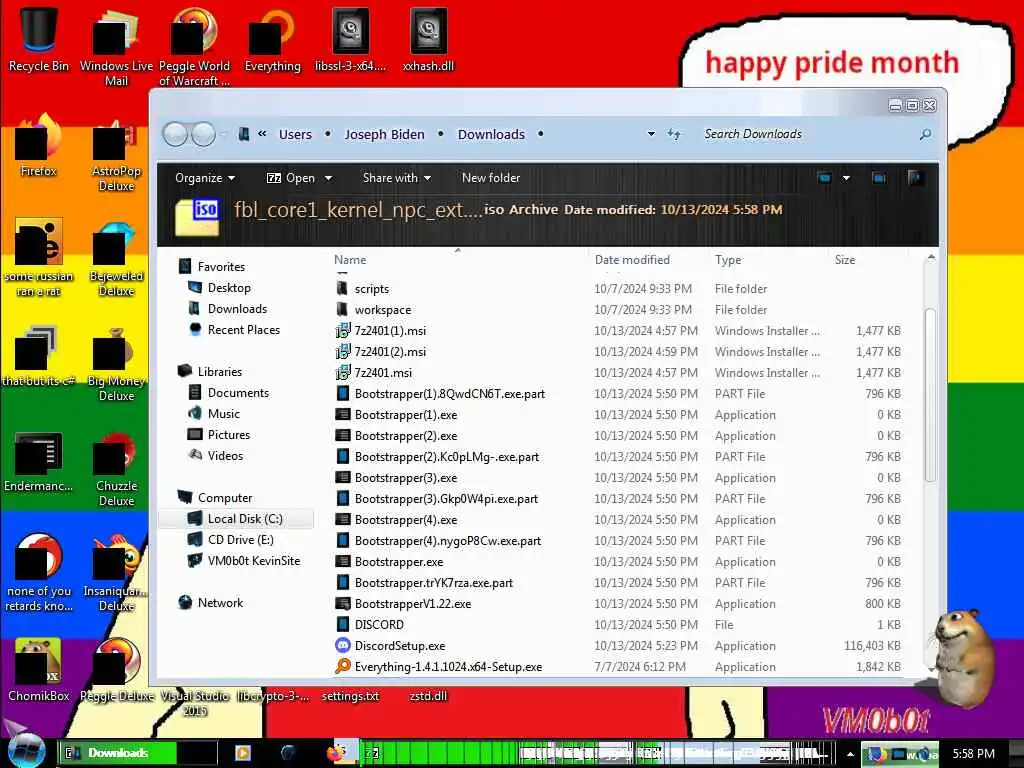Click the scrollbar down arrow
The image size is (1024, 768).
click(931, 669)
